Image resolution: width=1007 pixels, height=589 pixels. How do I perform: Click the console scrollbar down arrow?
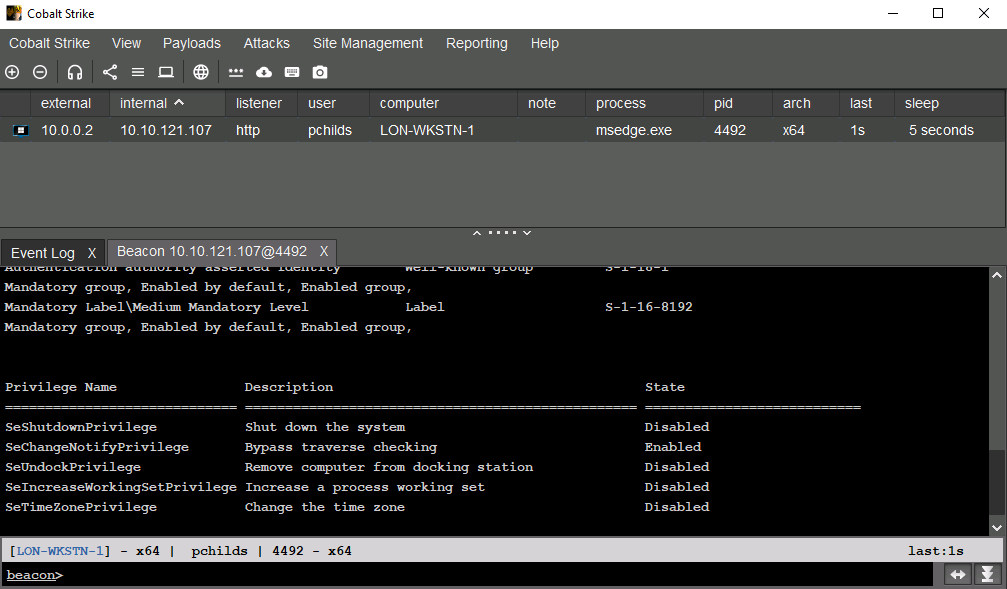coord(997,526)
